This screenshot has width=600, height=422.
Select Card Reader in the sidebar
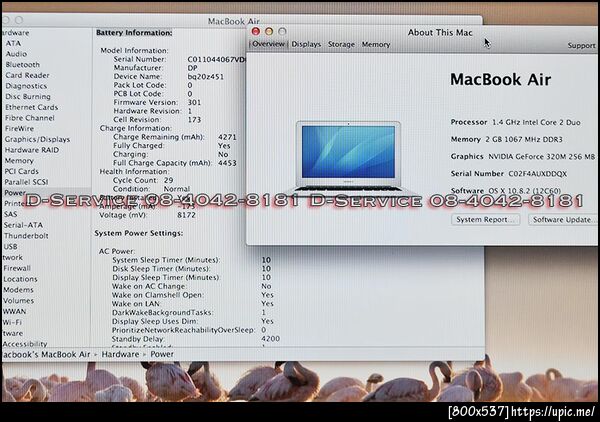(27, 75)
